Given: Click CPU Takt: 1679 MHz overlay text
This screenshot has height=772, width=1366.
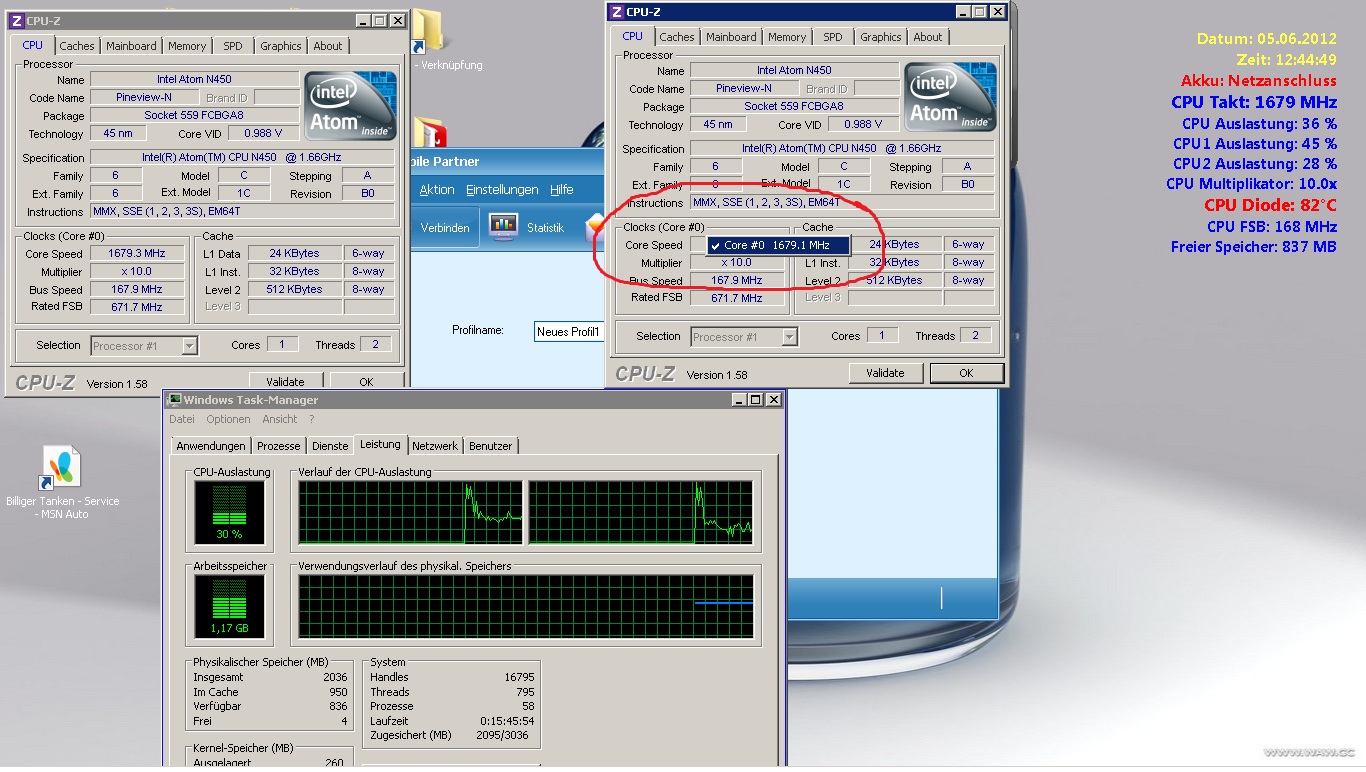Looking at the screenshot, I should (1254, 102).
